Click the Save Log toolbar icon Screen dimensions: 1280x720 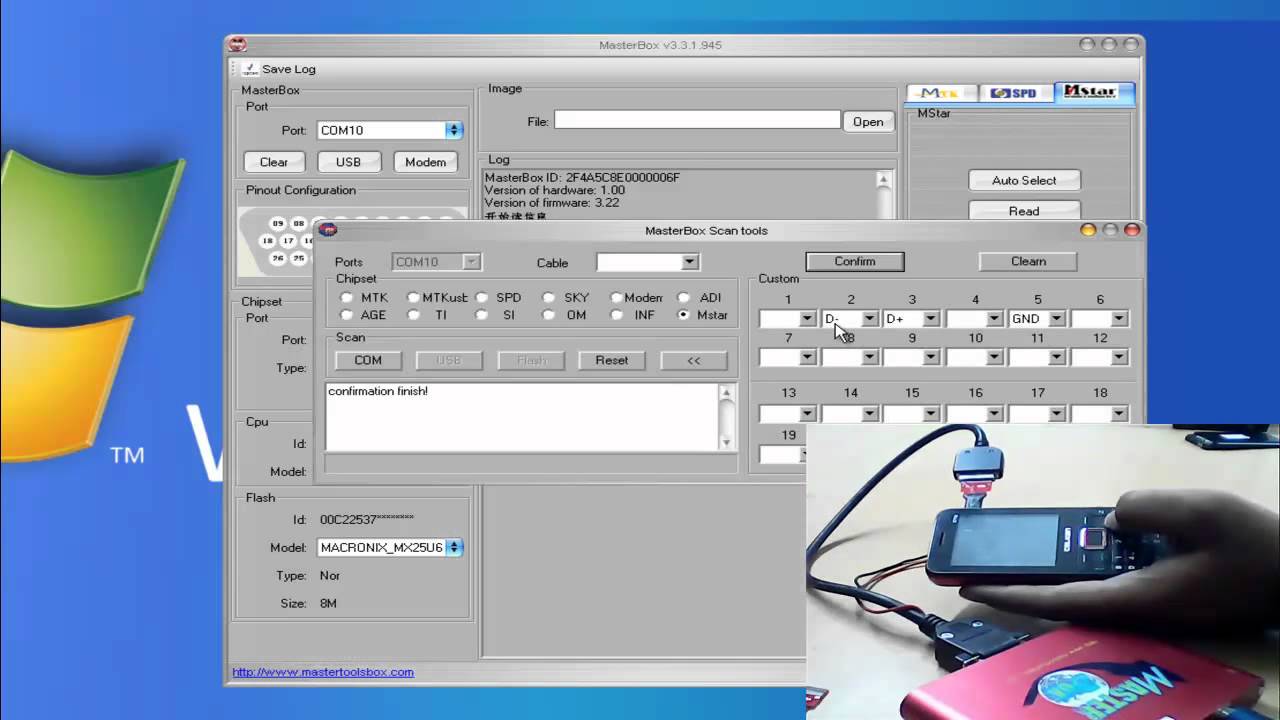pos(249,69)
